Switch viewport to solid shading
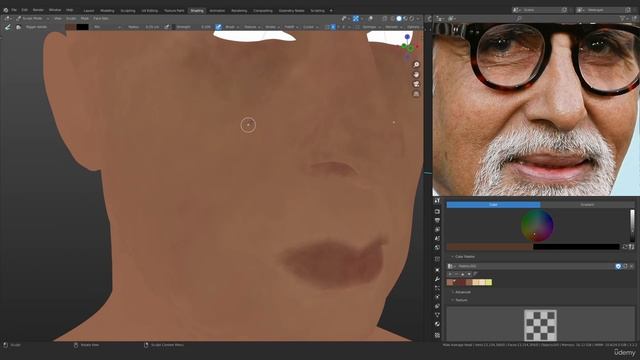Viewport: 640px width, 360px height. click(x=399, y=18)
